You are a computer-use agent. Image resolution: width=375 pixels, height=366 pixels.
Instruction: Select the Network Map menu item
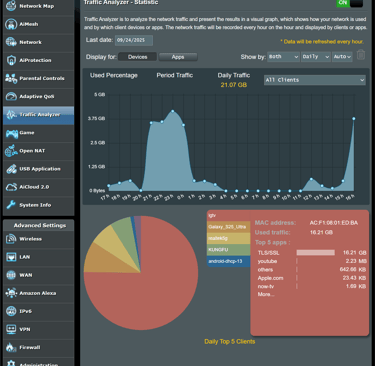(37, 6)
